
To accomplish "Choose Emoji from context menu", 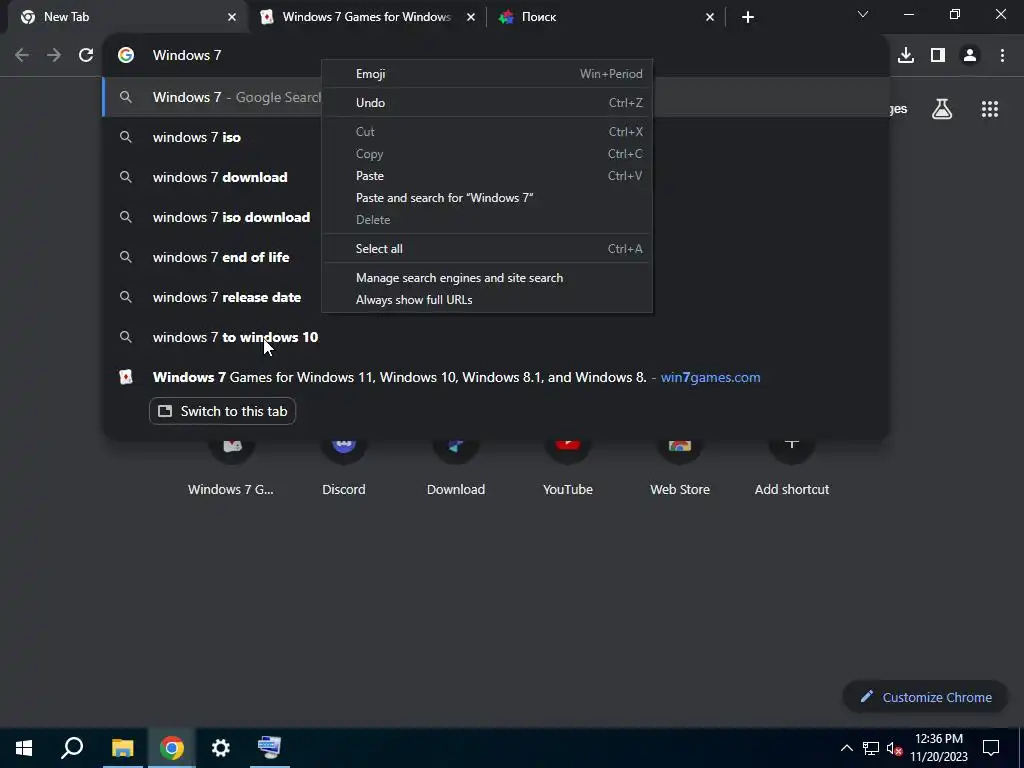I will 487,74.
